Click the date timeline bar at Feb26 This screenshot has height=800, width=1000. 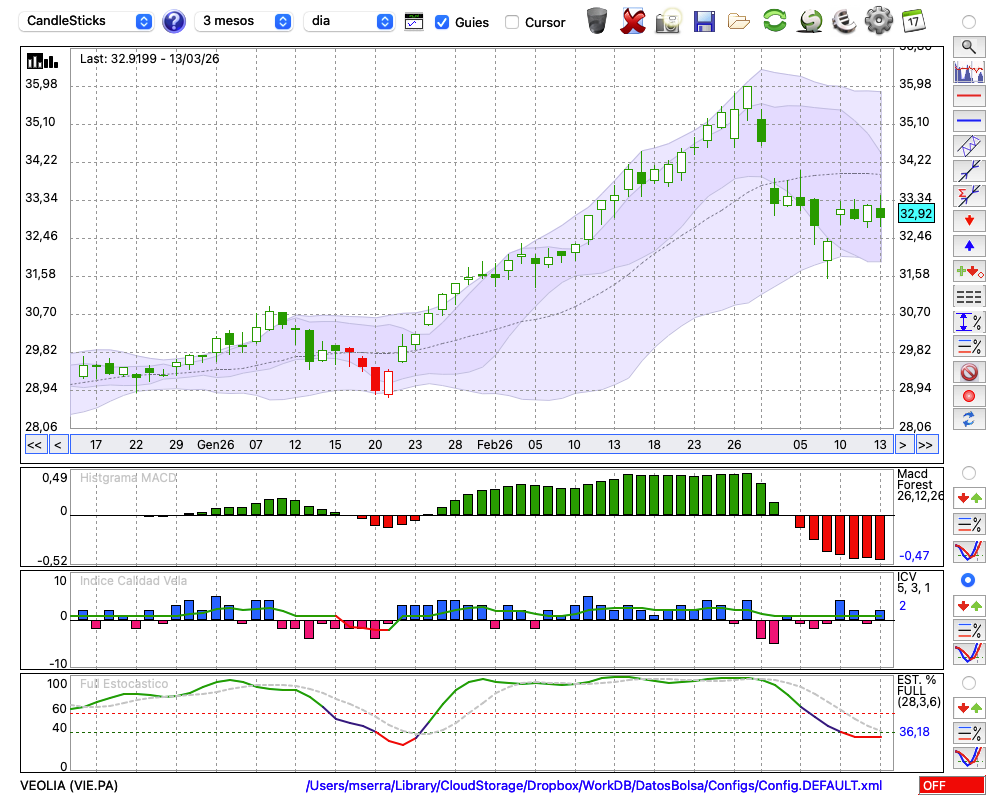pyautogui.click(x=494, y=444)
